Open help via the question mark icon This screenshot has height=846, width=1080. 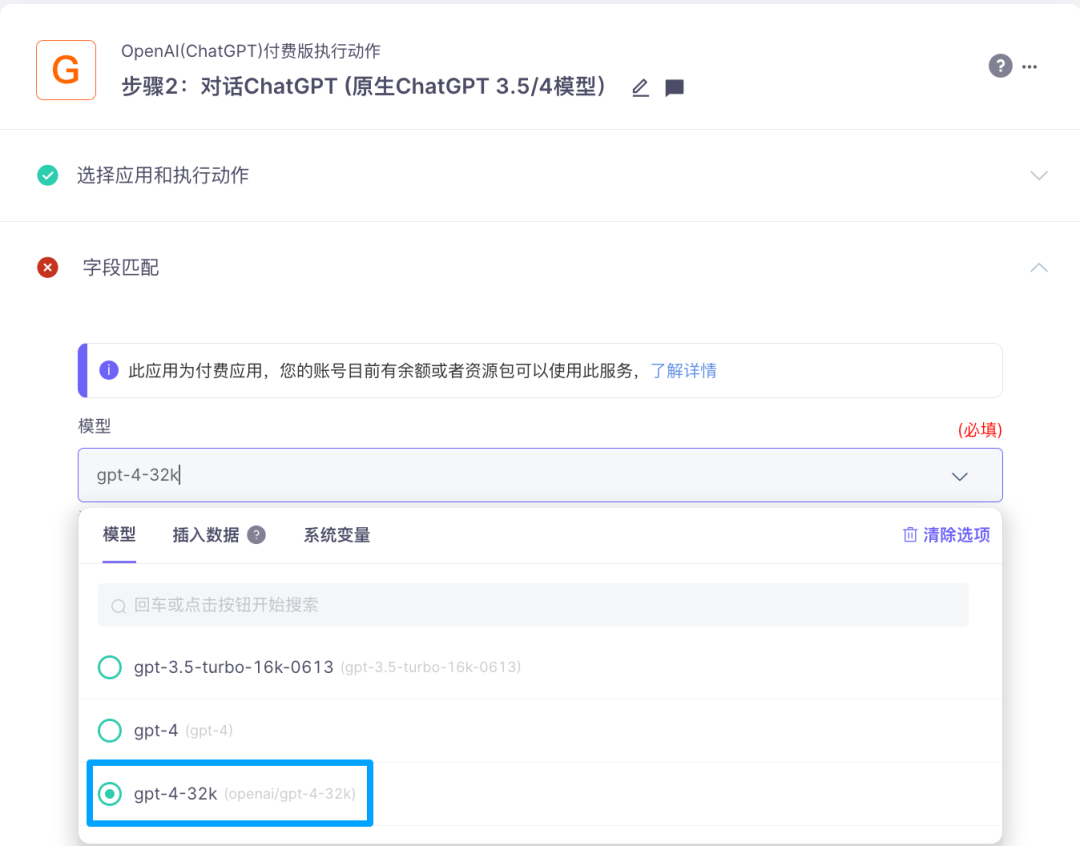tap(1000, 66)
